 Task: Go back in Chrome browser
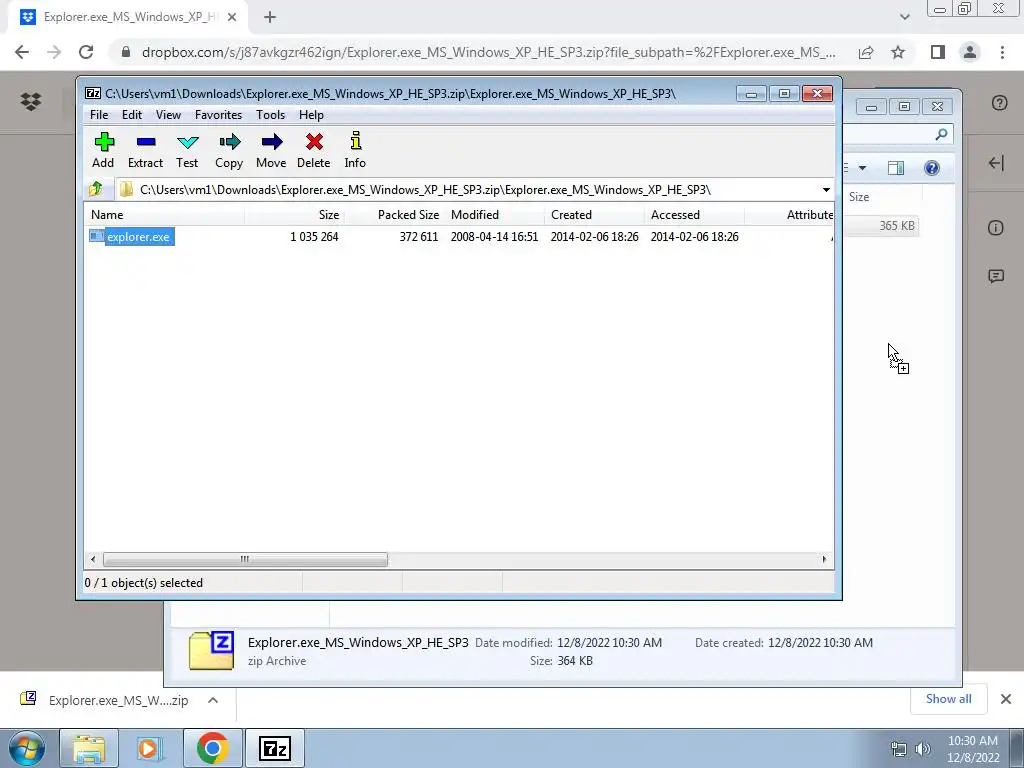click(22, 52)
